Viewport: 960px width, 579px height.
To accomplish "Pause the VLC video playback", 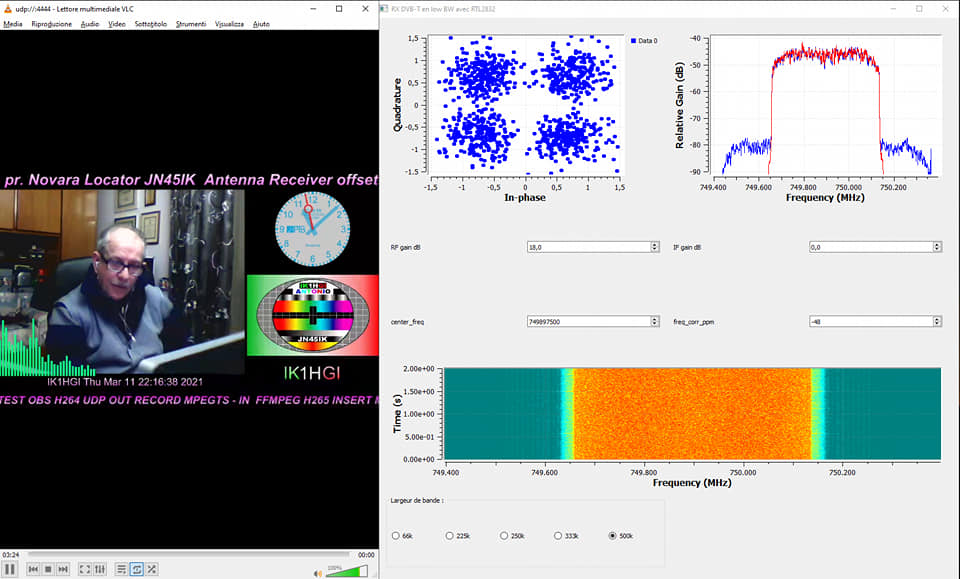I will point(11,569).
